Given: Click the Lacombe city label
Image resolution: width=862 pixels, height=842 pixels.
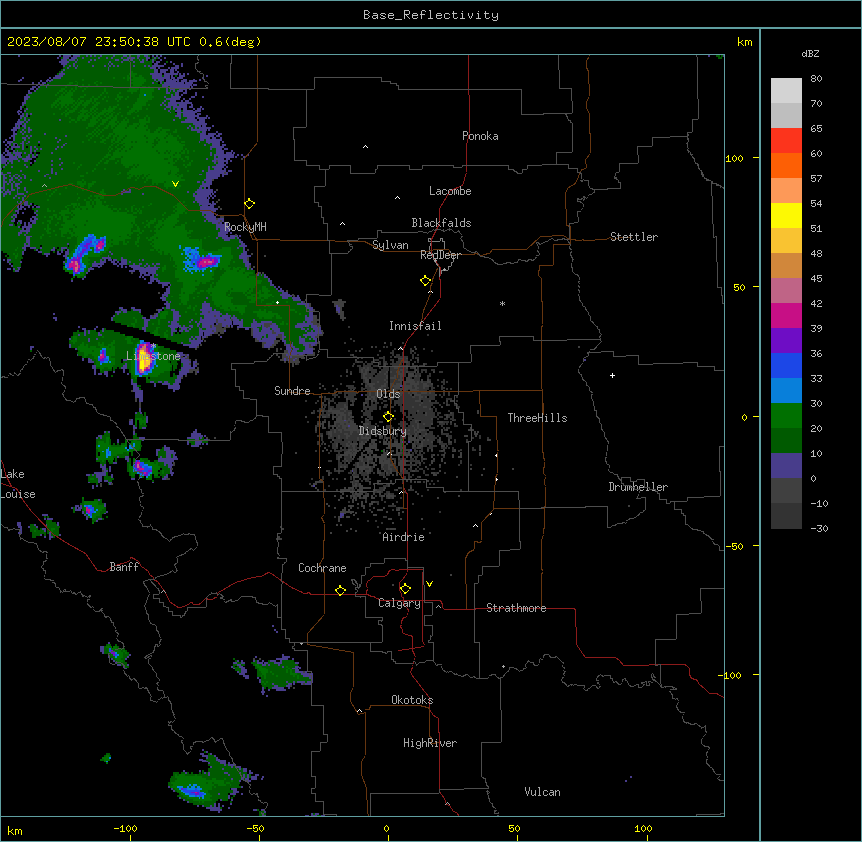Looking at the screenshot, I should [x=450, y=191].
